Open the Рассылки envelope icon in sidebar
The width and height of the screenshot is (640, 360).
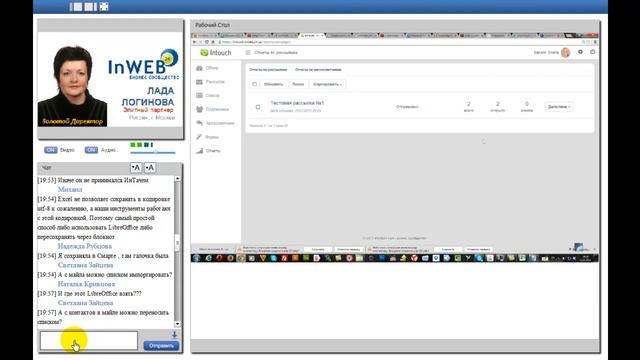(199, 82)
